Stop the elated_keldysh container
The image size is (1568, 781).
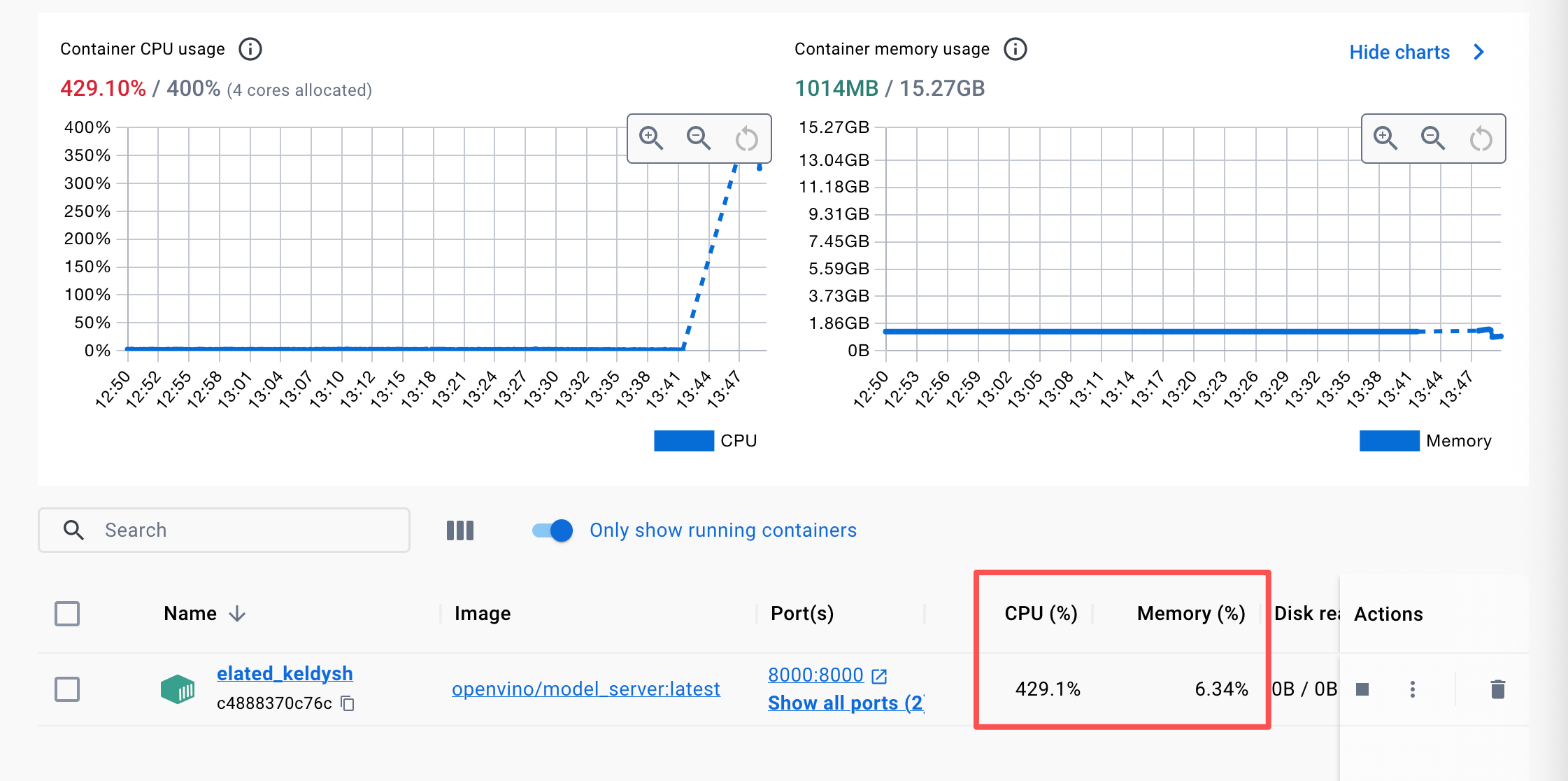[1362, 689]
